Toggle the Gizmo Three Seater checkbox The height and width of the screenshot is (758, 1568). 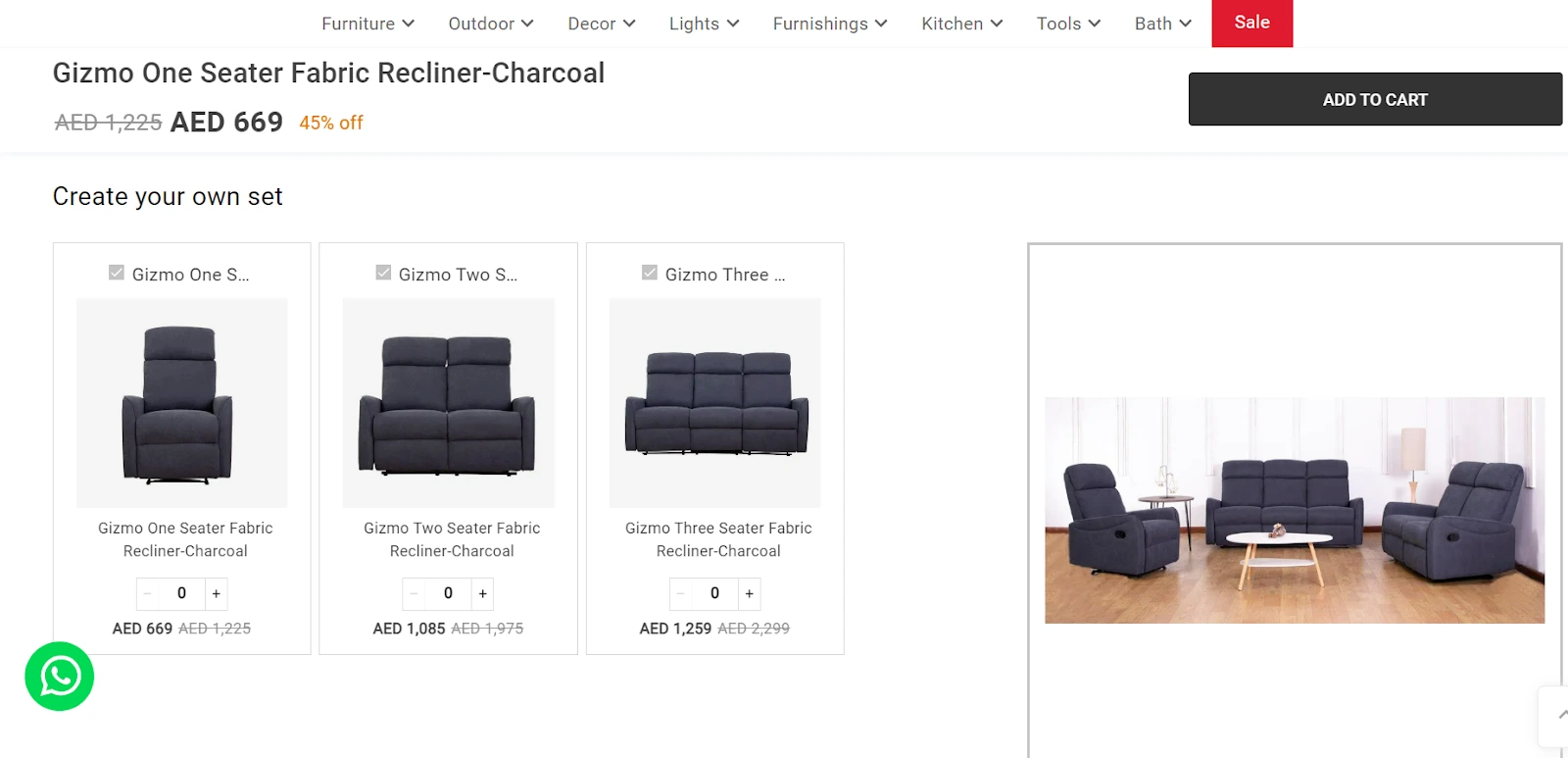coord(650,273)
